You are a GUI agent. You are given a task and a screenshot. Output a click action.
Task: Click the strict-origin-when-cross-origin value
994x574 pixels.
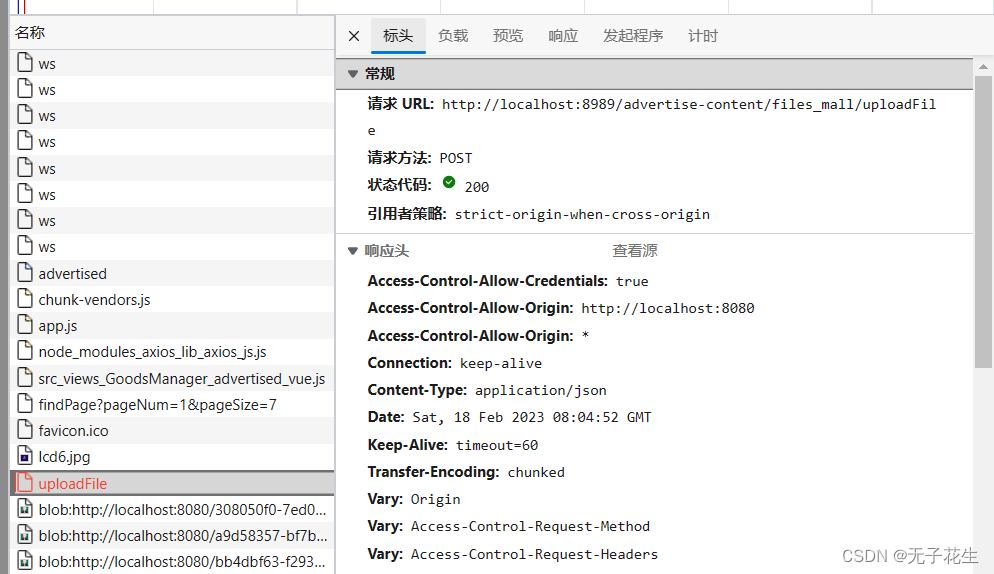[582, 215]
